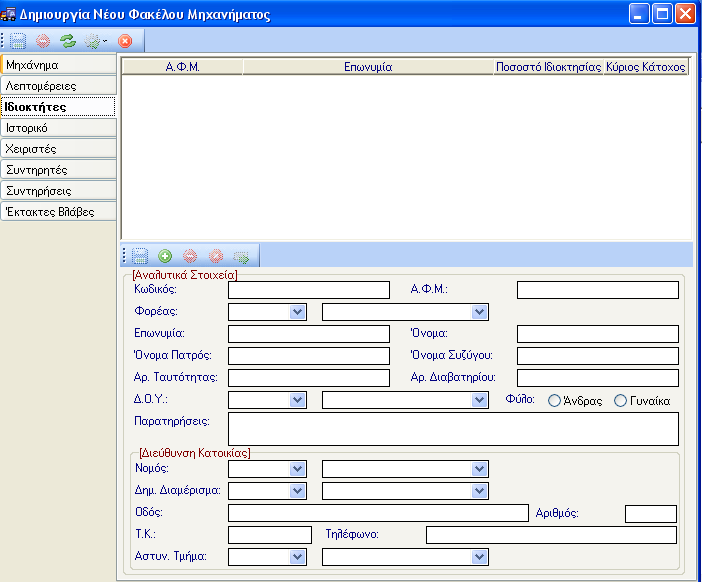Open the Δ.Ο.Υ. code dropdown

click(297, 400)
